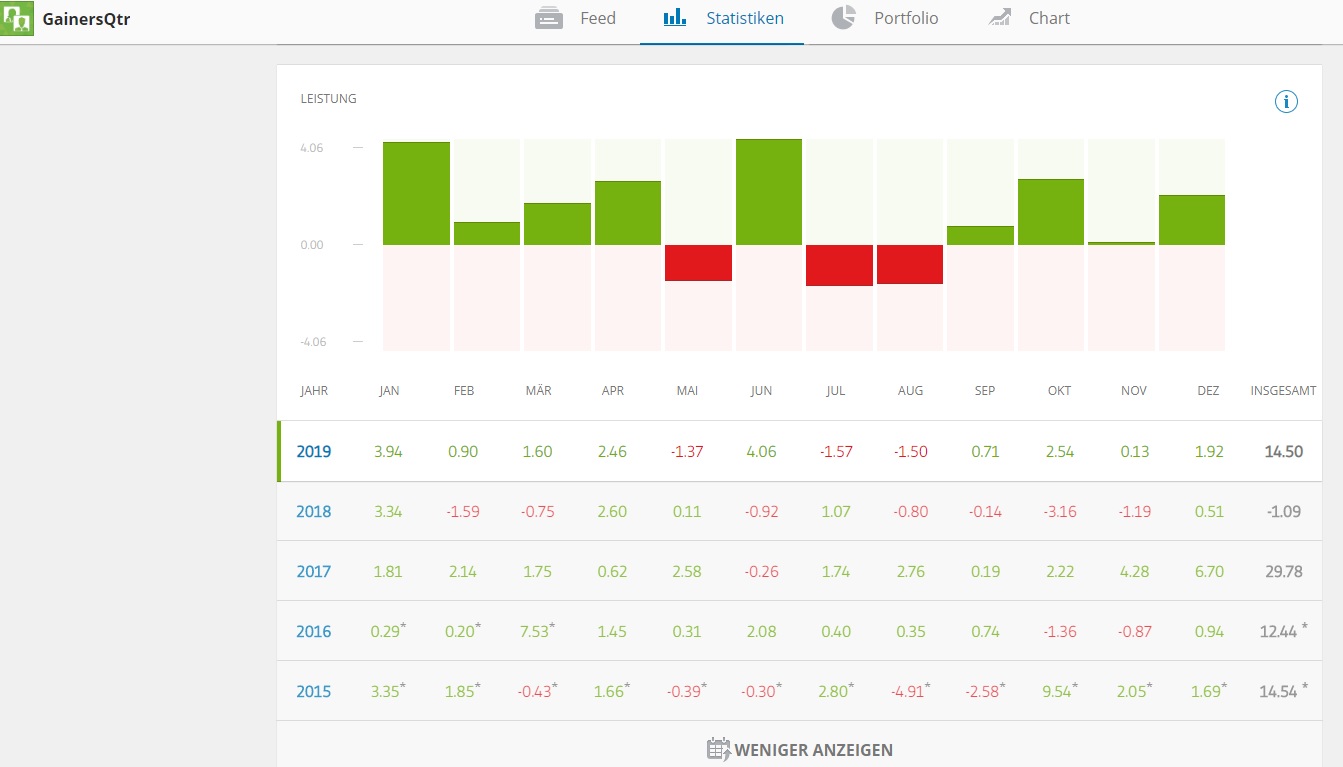Open the performance info icon

coord(1286,101)
